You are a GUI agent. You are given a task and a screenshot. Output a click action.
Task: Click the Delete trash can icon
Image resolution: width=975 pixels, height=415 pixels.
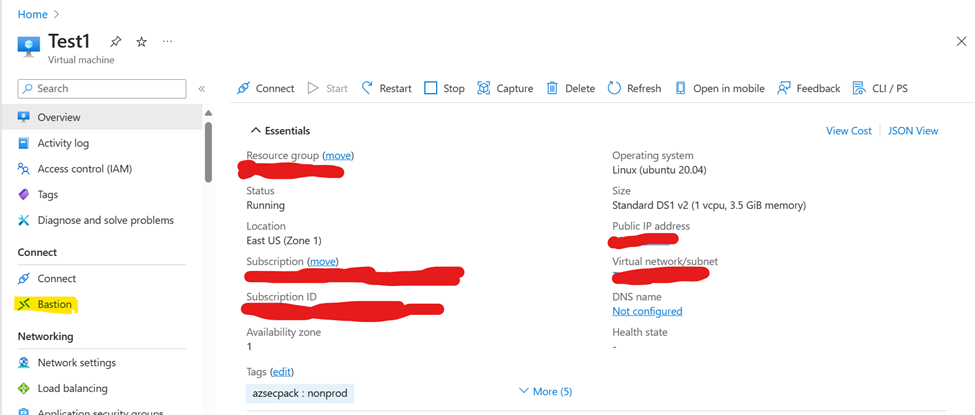(x=552, y=88)
